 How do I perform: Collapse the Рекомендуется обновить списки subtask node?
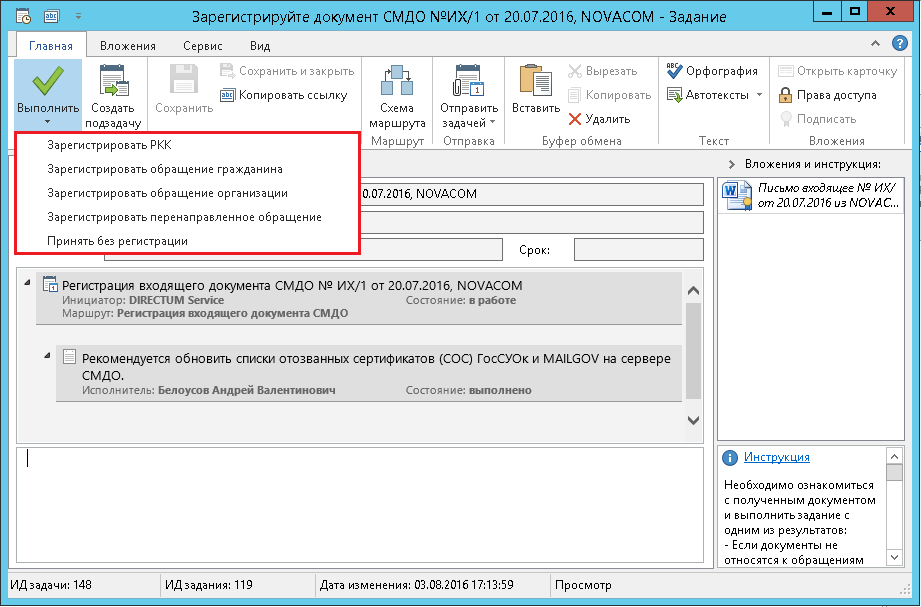pos(49,355)
